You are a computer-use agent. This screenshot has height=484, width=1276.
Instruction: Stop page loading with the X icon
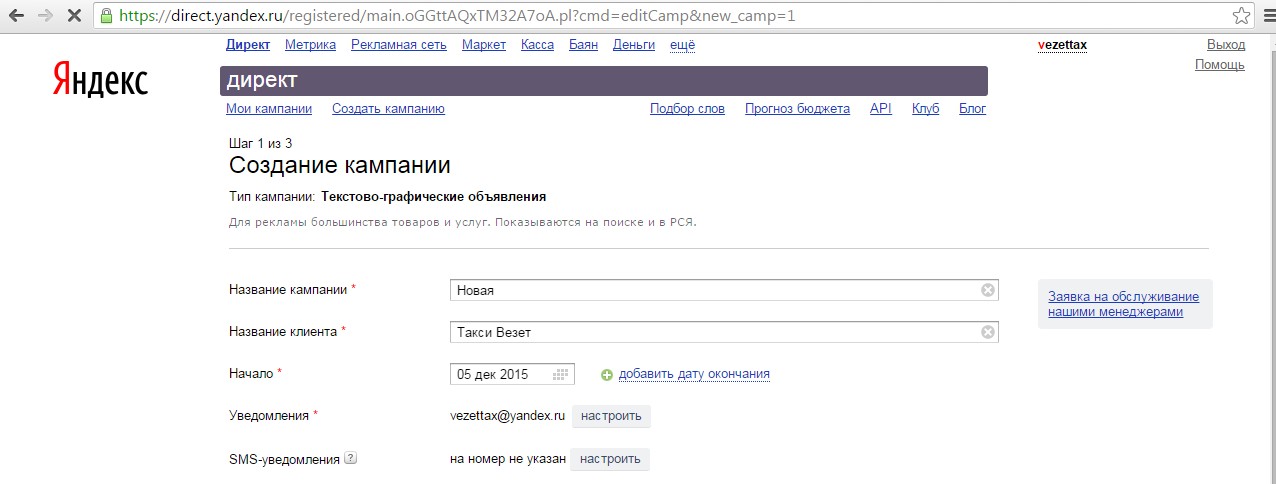75,16
